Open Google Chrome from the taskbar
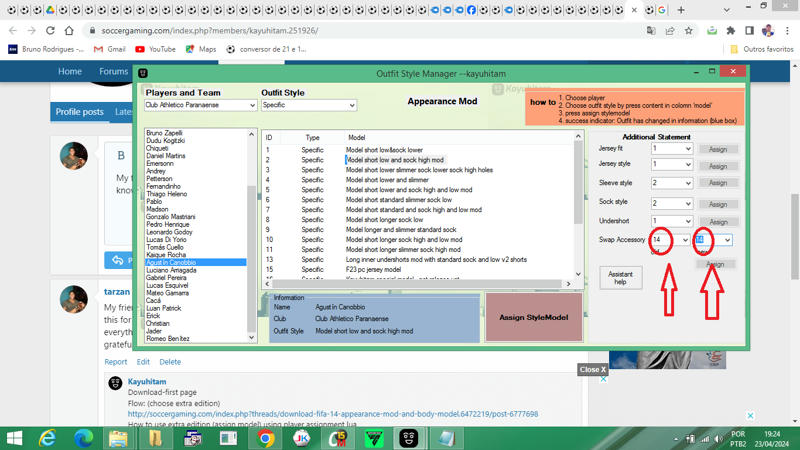Screen dimensions: 800x450 point(265,438)
